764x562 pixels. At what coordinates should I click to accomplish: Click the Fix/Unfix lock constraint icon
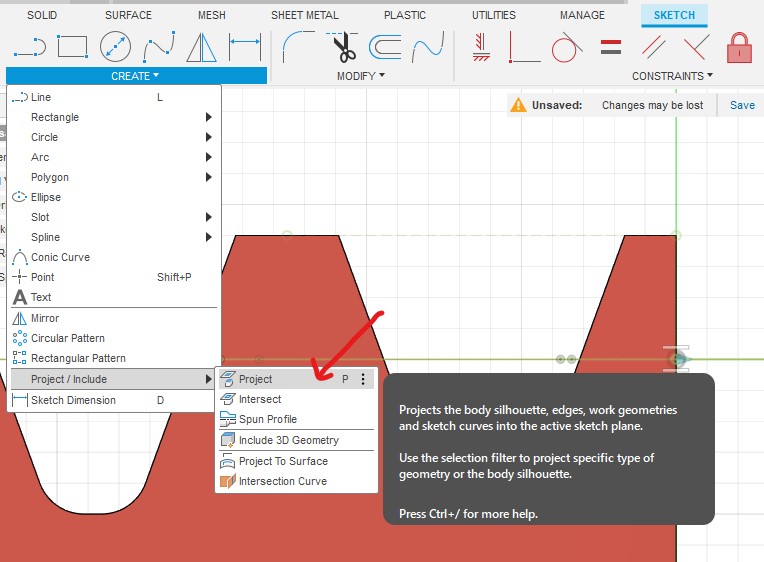click(x=739, y=47)
